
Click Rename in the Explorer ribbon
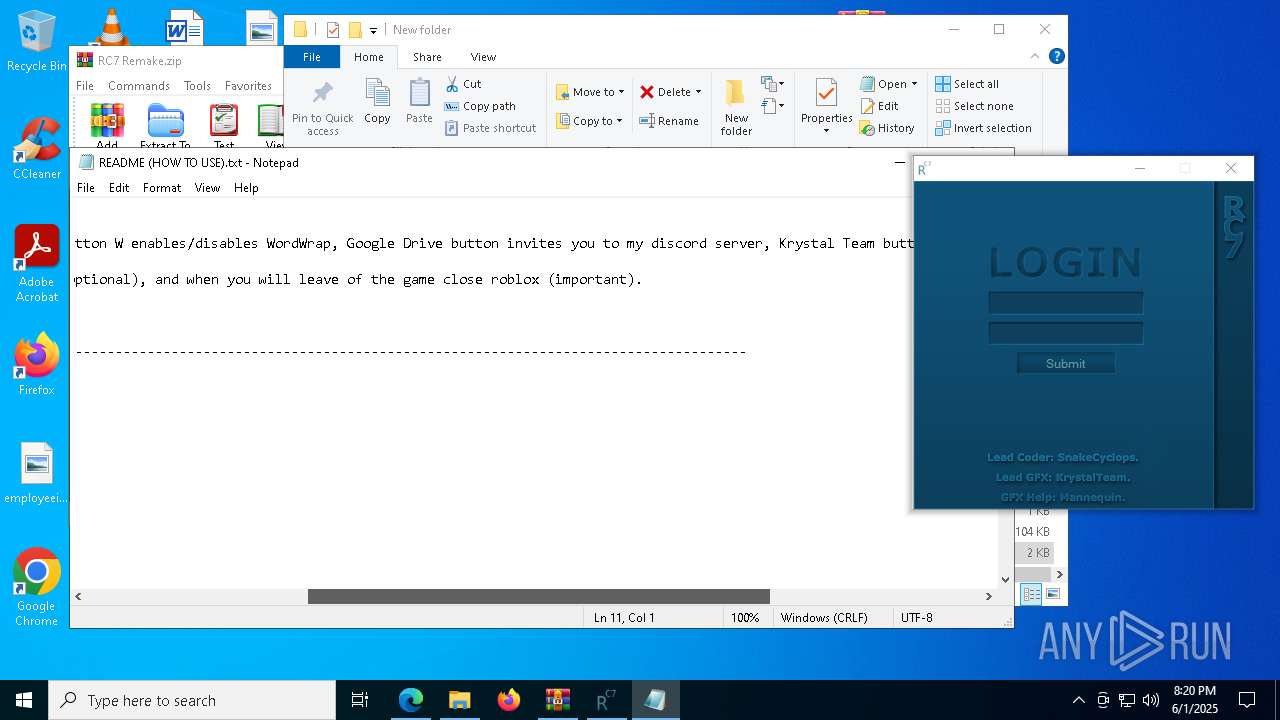(x=669, y=121)
